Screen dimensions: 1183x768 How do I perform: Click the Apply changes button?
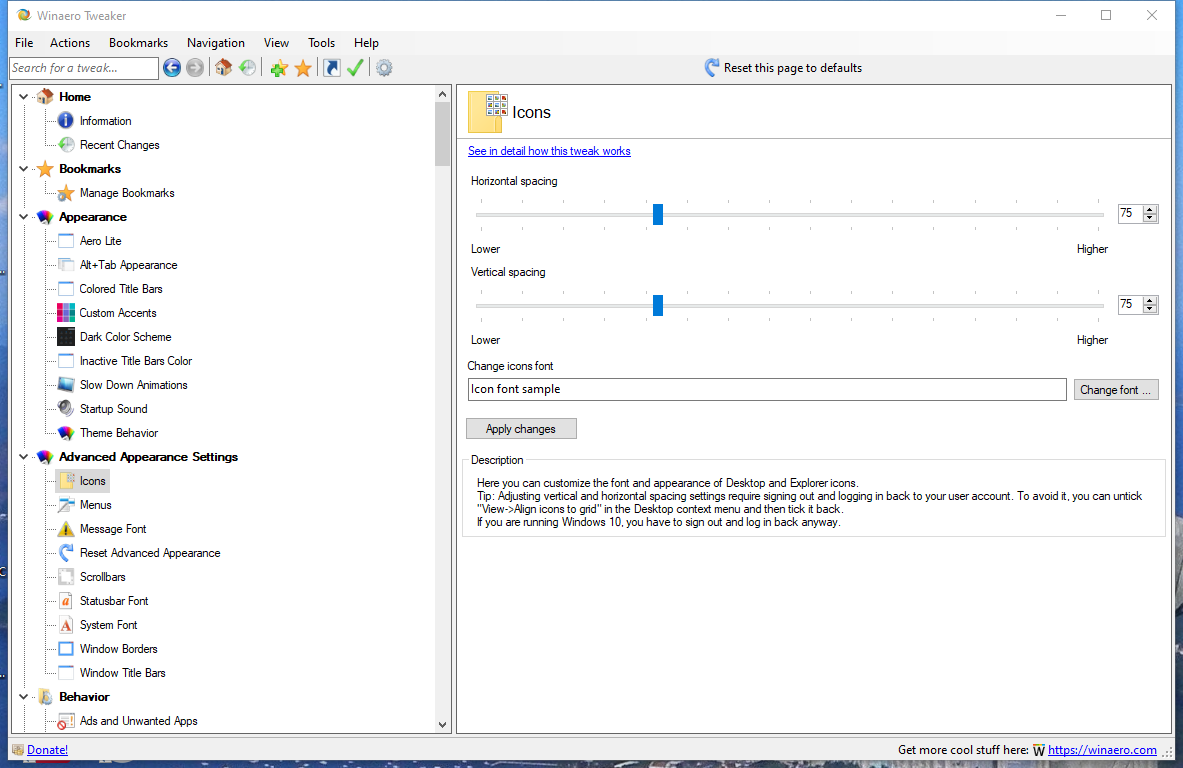point(521,429)
